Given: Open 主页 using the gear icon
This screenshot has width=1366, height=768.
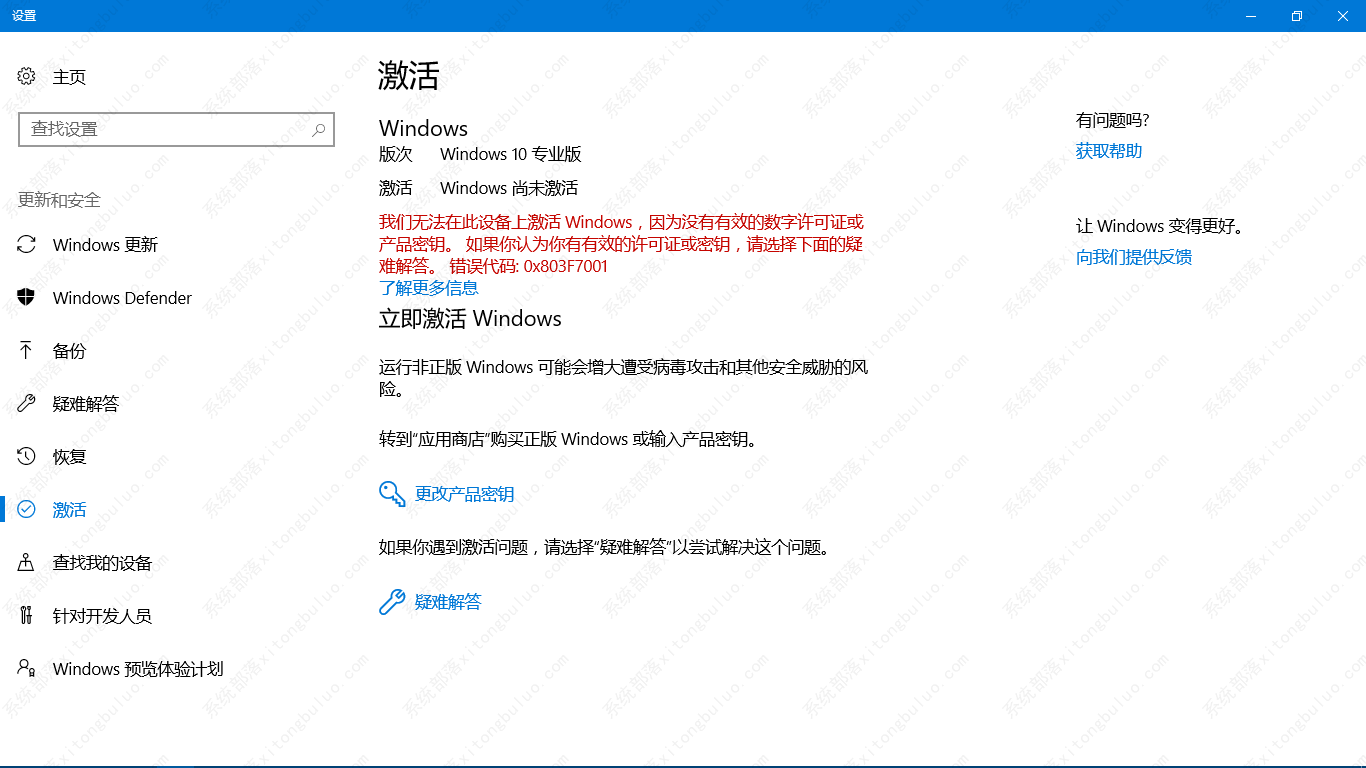Looking at the screenshot, I should click(x=27, y=76).
